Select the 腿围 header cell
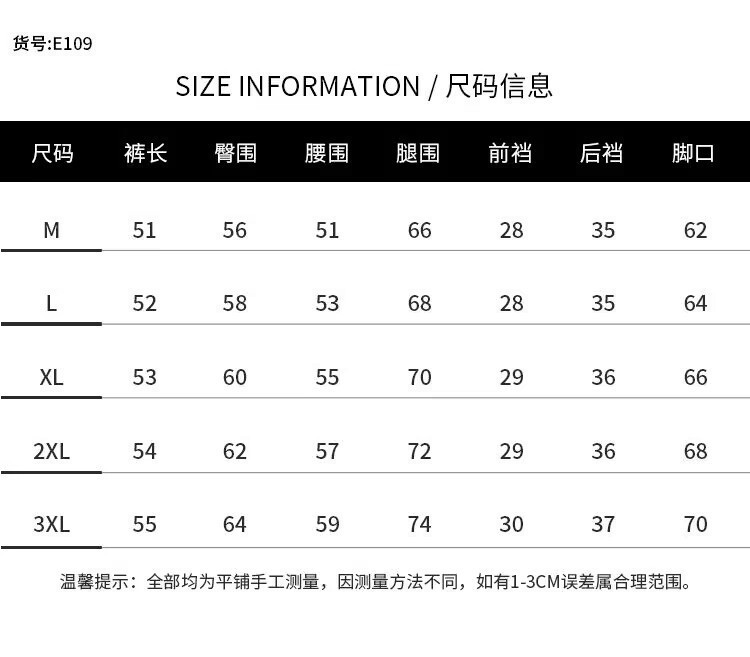Viewport: 750px width, 657px height. [x=418, y=153]
